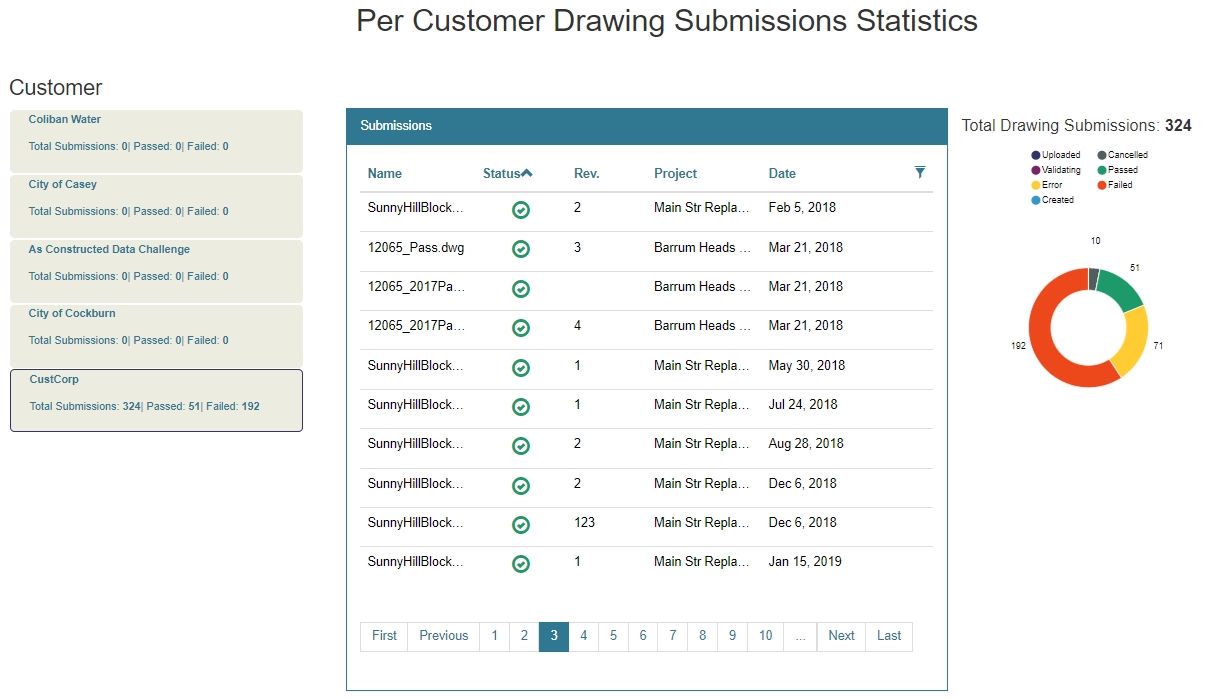Click passed status icon for 12065_Pass.dwg
The height and width of the screenshot is (699, 1210).
[x=520, y=249]
